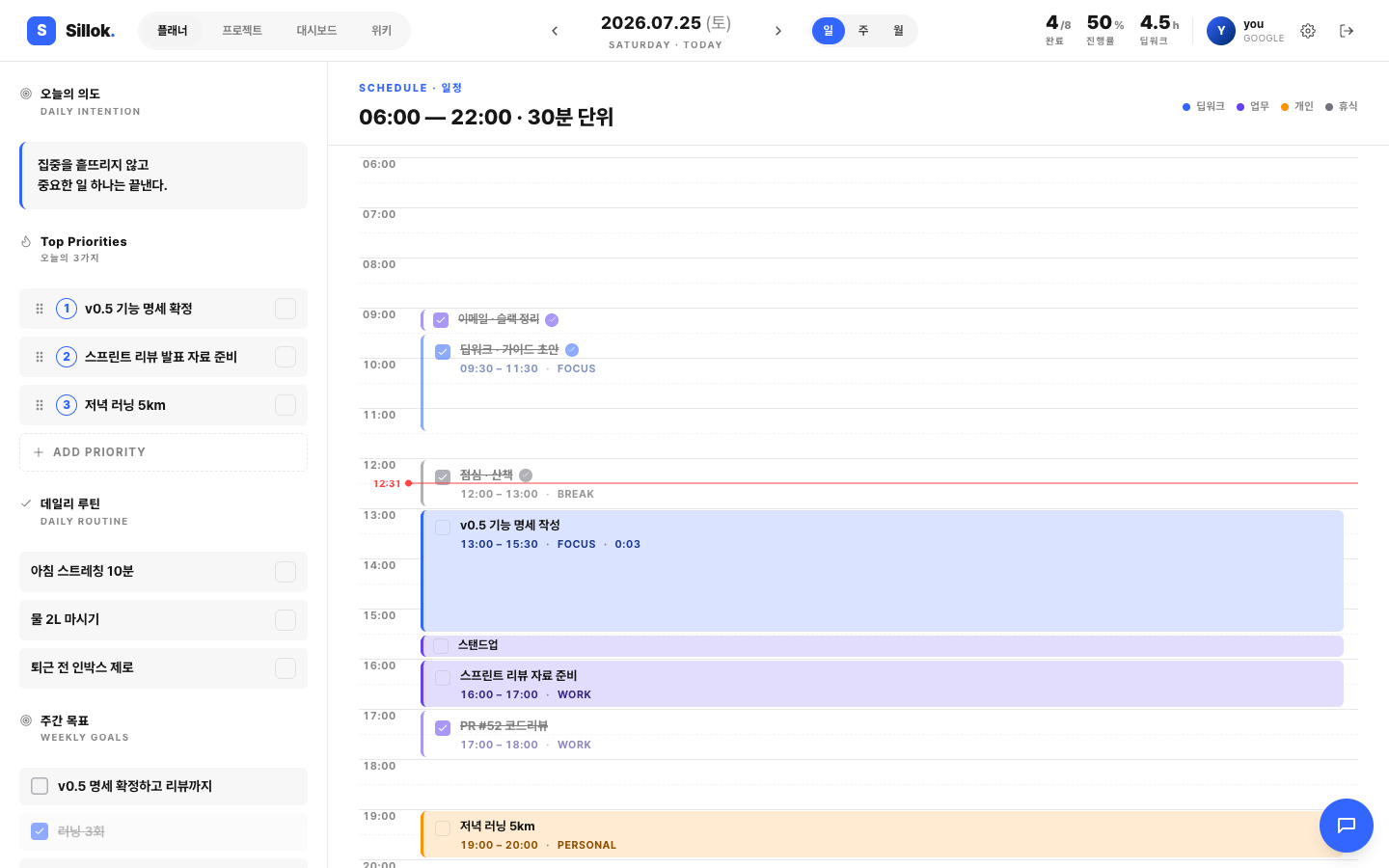Uncheck the 이메일·슬랙 정리 schedule item
1389x868 pixels.
tap(441, 320)
